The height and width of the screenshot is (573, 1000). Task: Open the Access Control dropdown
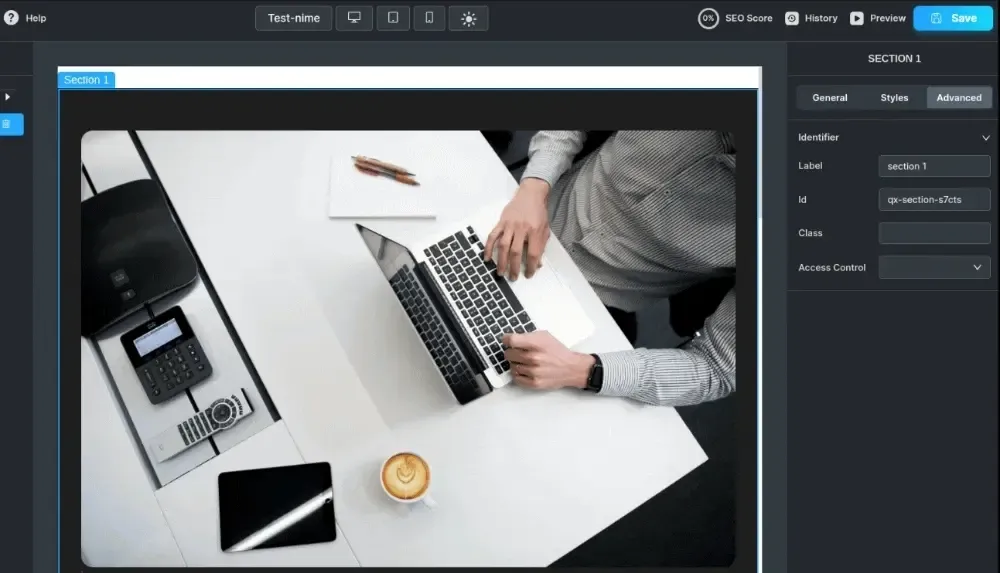point(934,267)
